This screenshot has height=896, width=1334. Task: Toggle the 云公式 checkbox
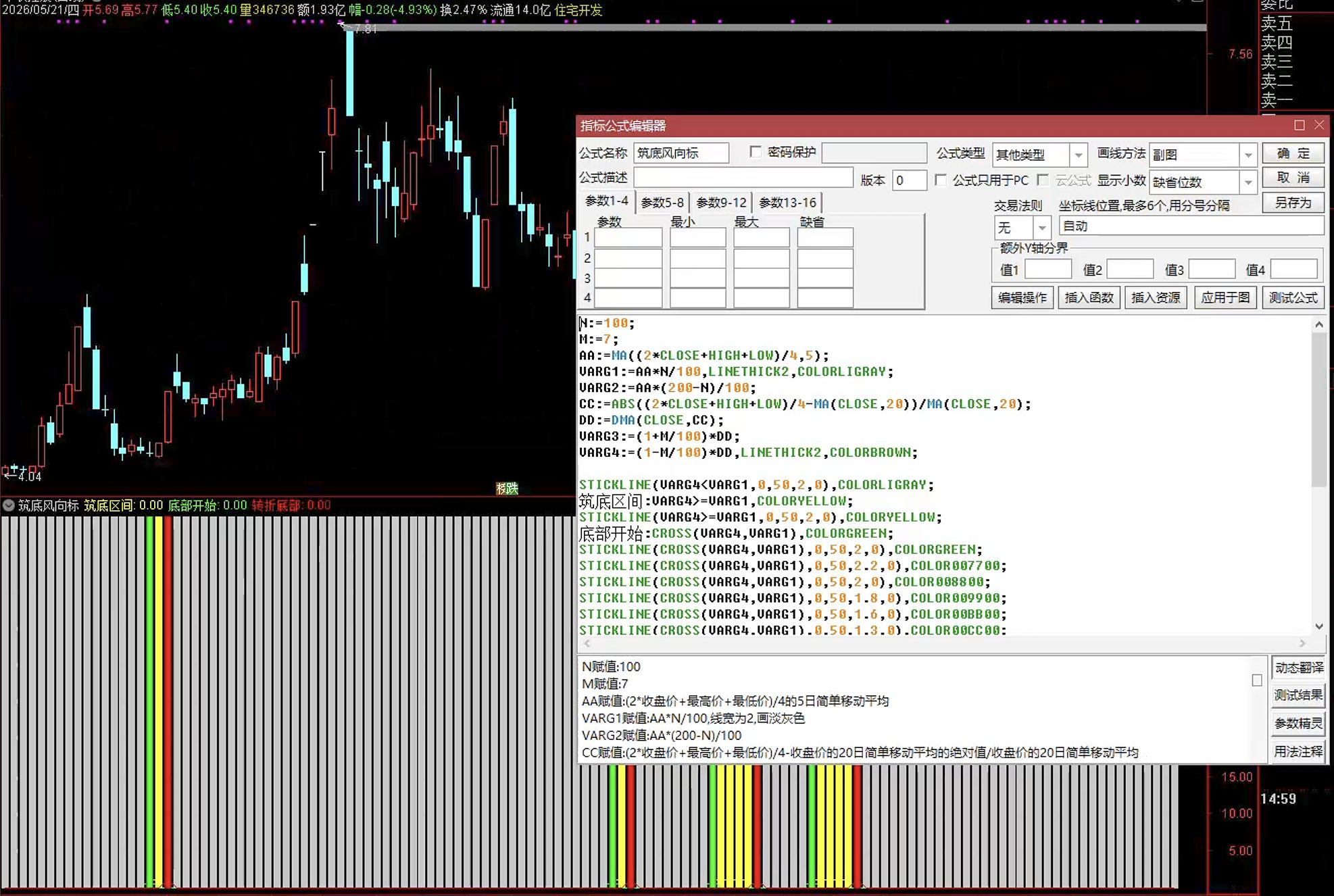(1043, 180)
